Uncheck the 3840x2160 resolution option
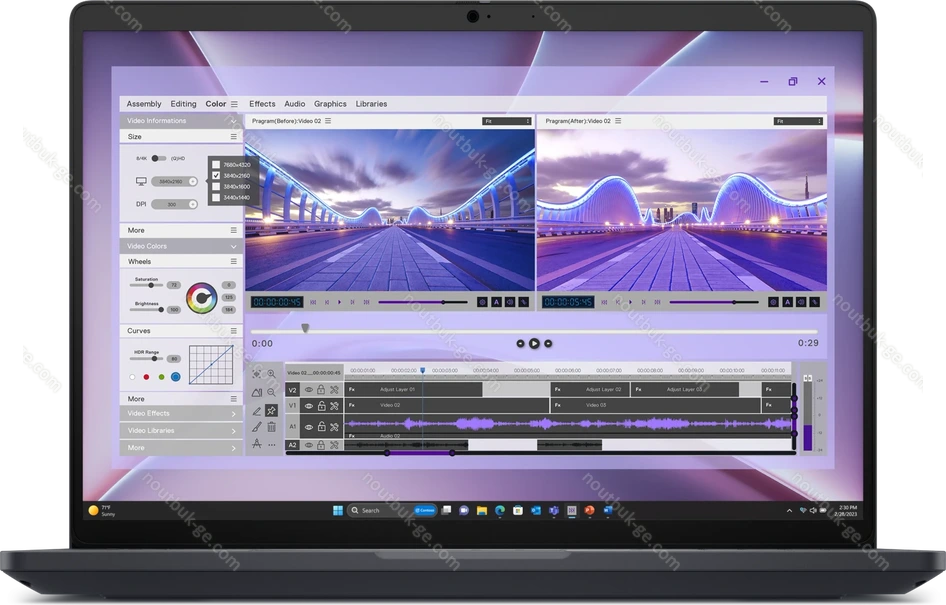946x605 pixels. (216, 175)
